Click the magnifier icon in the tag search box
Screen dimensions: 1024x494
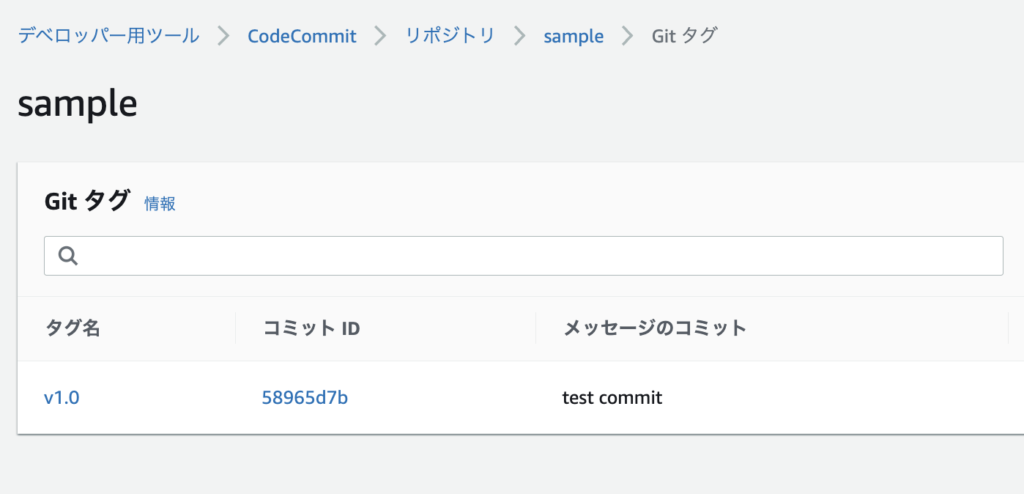point(68,256)
